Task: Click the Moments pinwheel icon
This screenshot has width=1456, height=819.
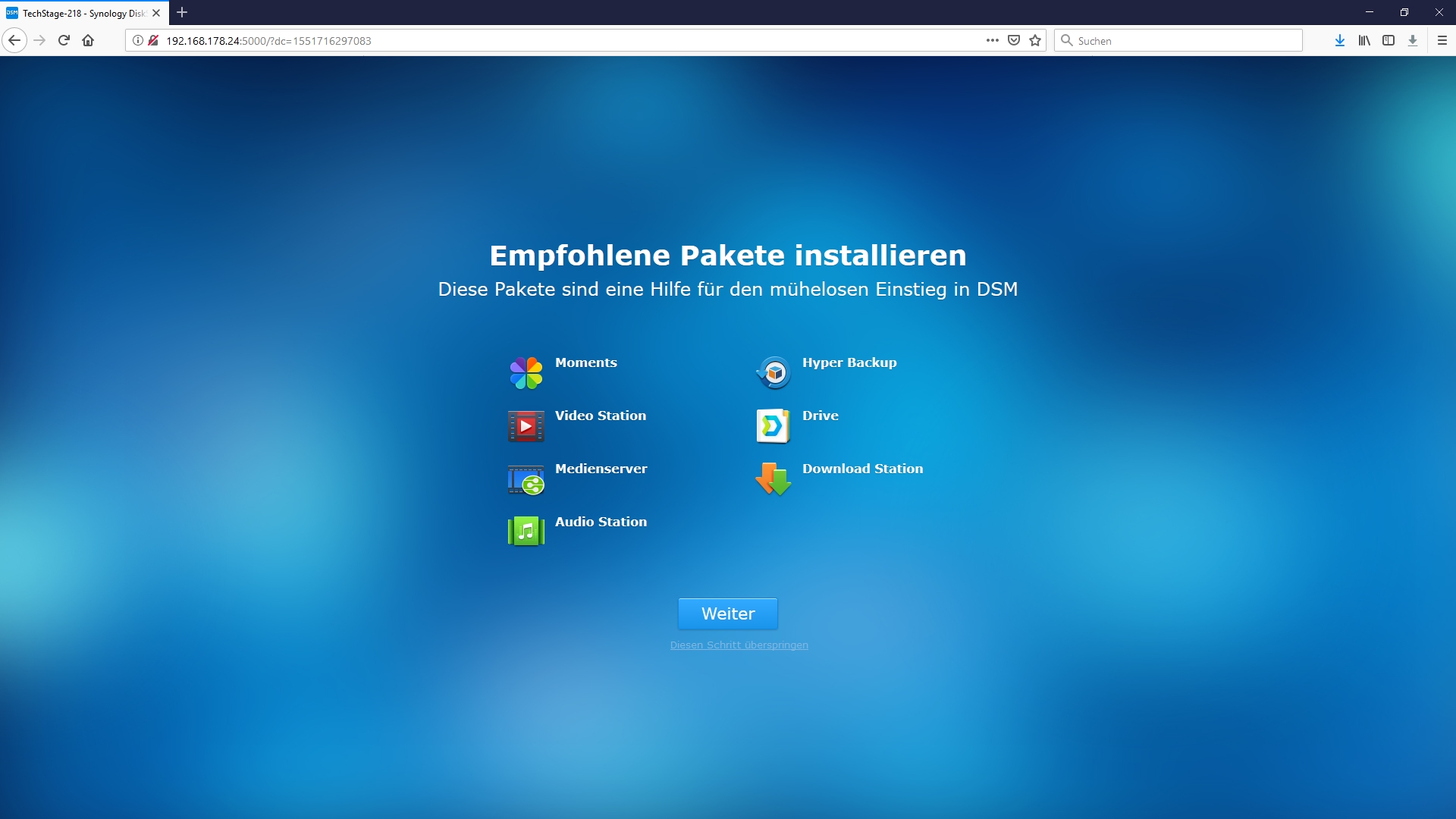Action: point(526,372)
